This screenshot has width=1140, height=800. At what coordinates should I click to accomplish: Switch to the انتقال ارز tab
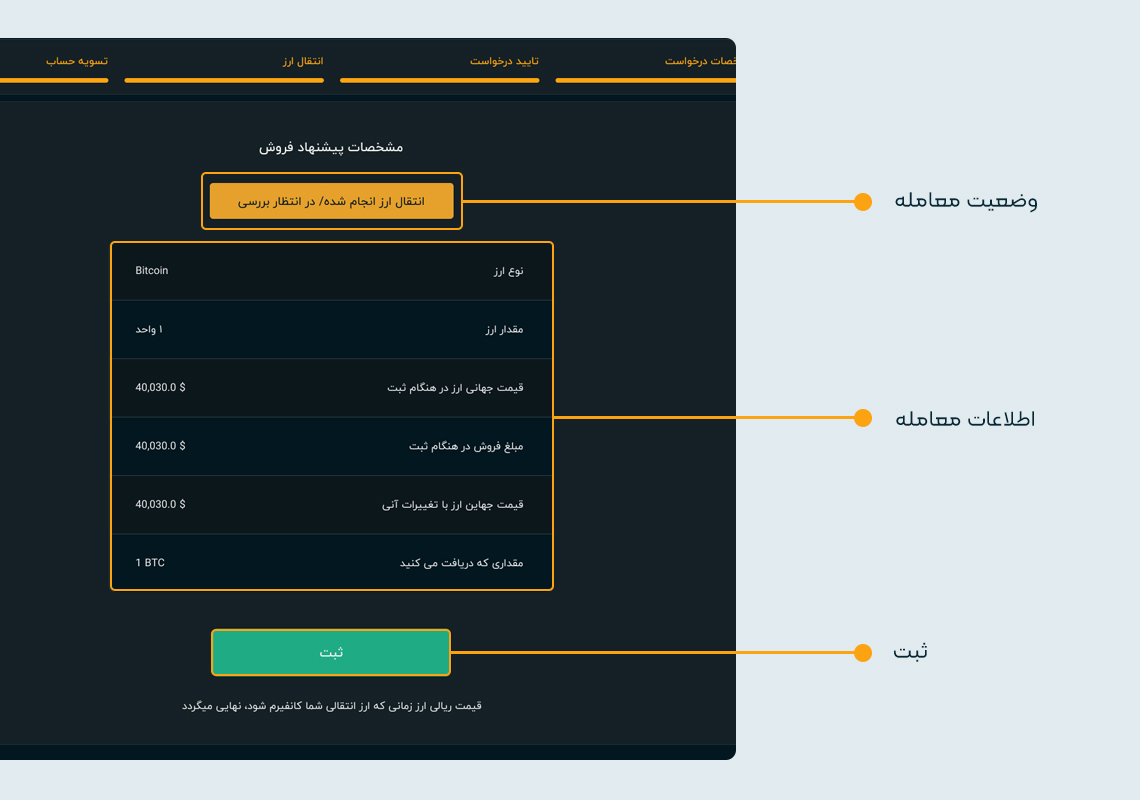coord(302,61)
